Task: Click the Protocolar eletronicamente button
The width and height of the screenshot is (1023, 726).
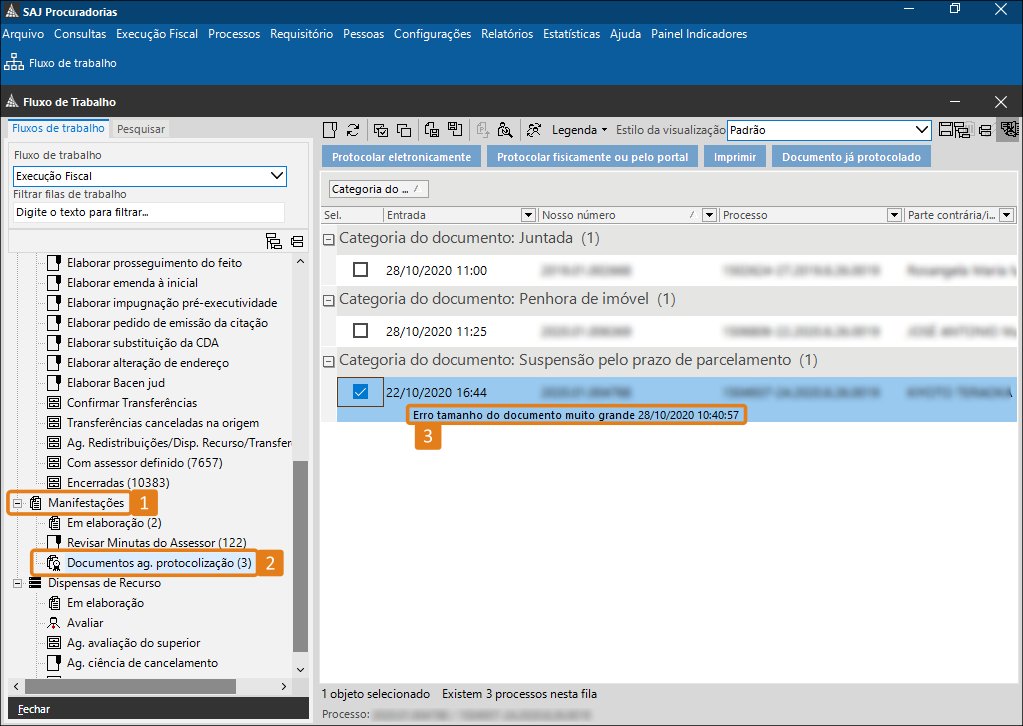Action: click(x=401, y=157)
